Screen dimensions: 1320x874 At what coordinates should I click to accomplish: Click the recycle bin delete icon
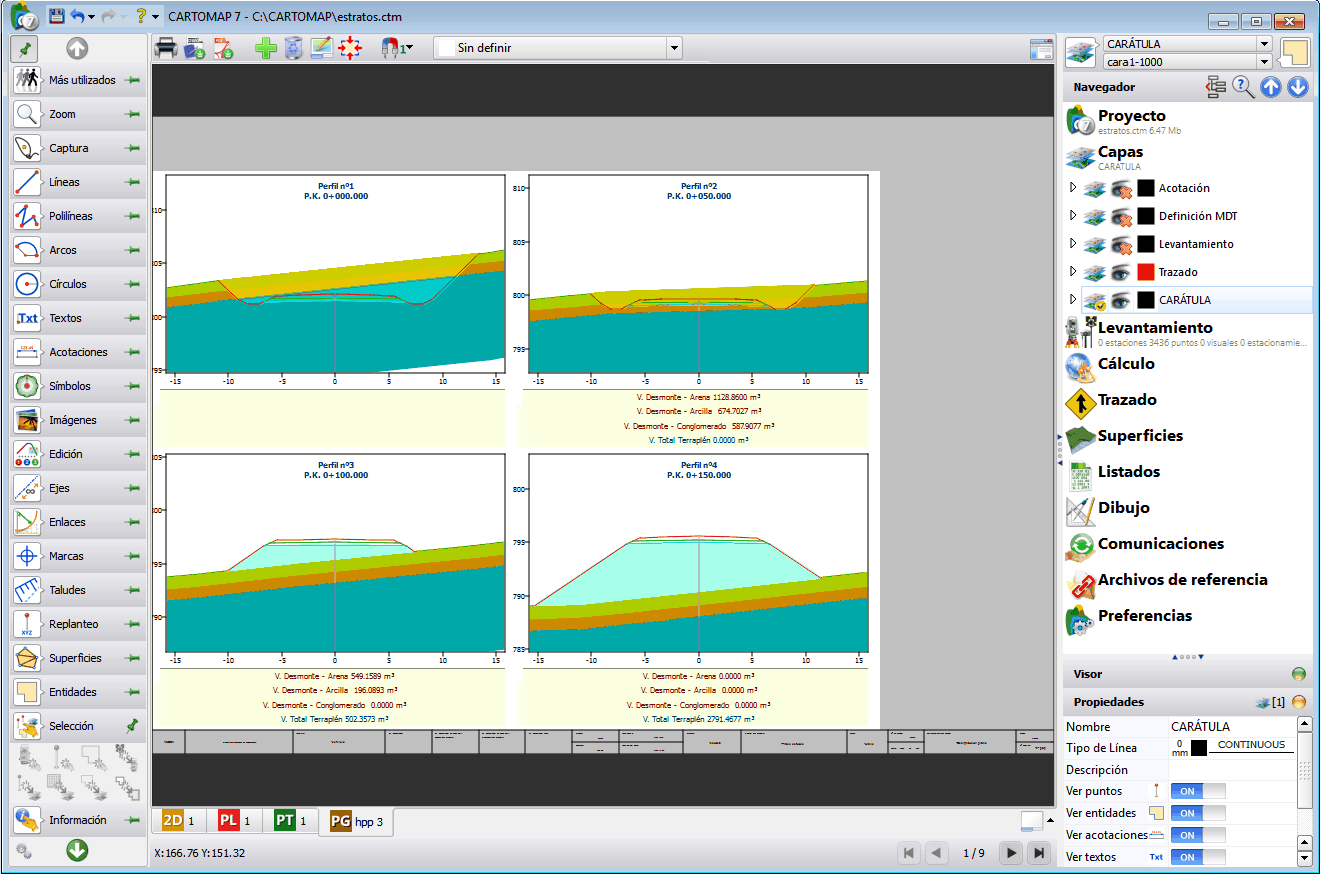293,47
